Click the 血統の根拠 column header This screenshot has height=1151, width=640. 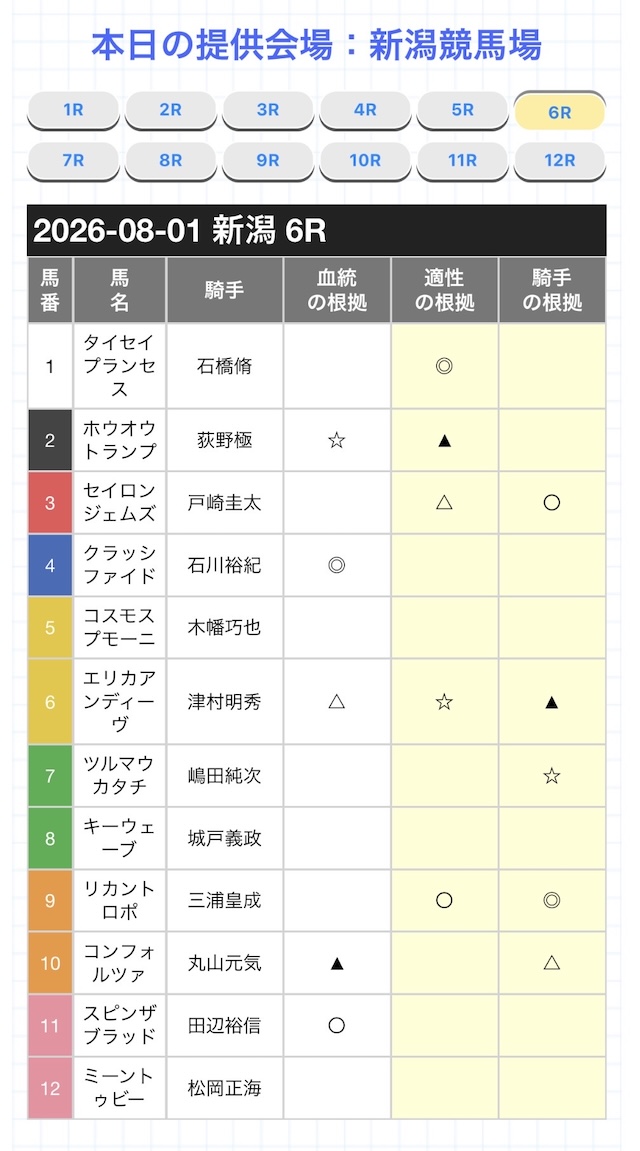pyautogui.click(x=337, y=290)
